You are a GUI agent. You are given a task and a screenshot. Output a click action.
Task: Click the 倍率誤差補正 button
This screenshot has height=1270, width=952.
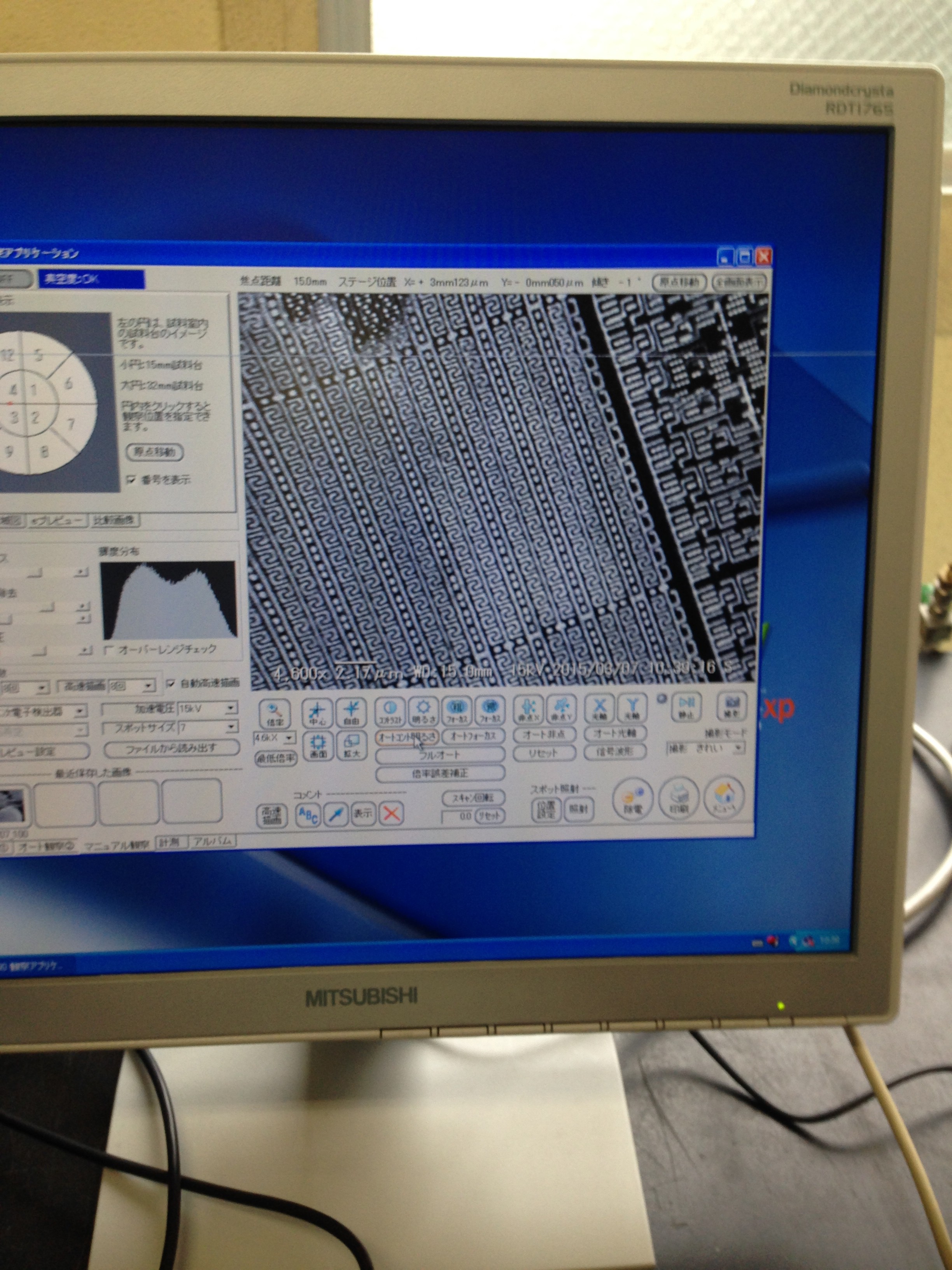(x=440, y=774)
